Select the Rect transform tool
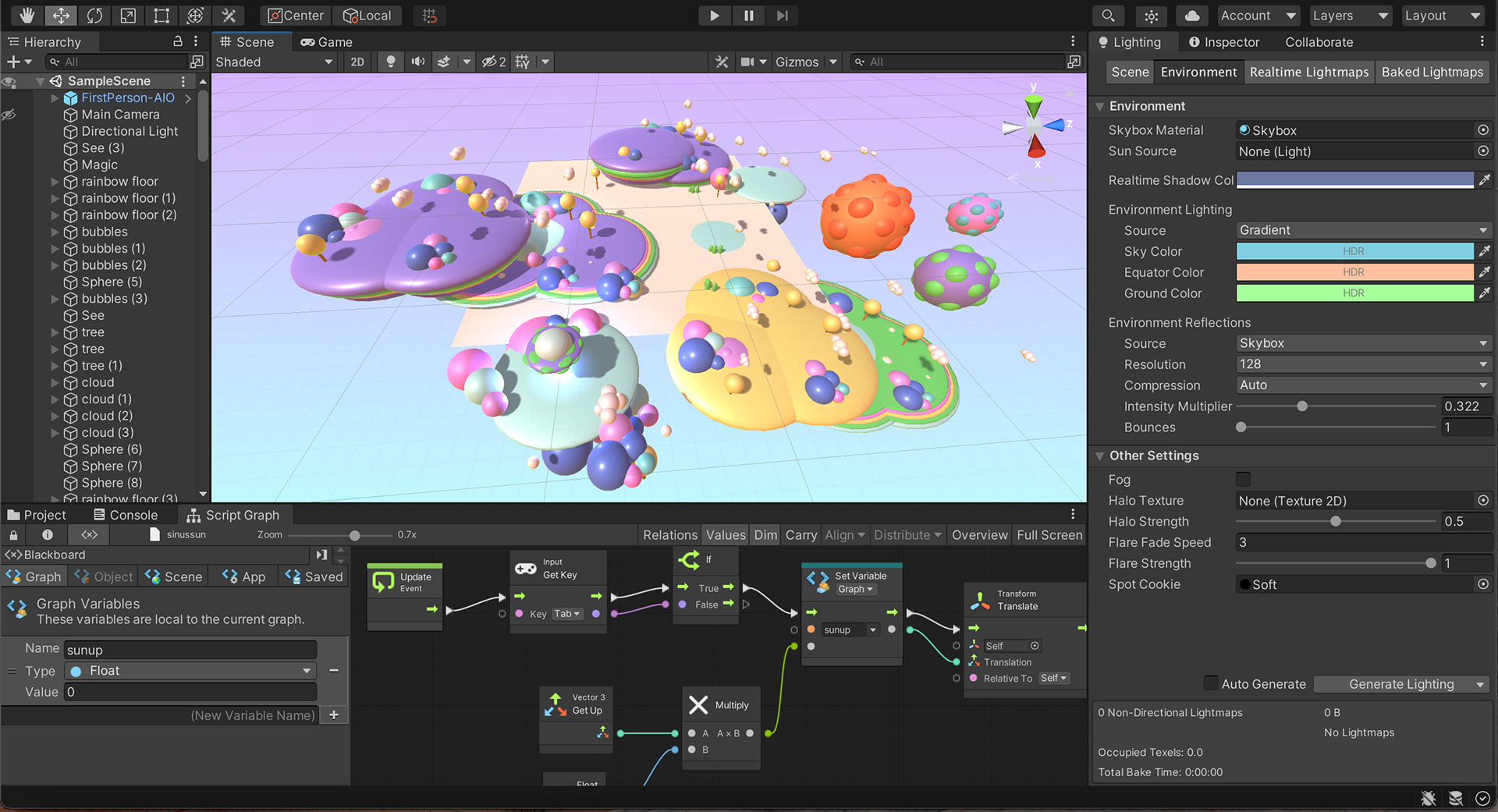The height and width of the screenshot is (812, 1498). 162,16
